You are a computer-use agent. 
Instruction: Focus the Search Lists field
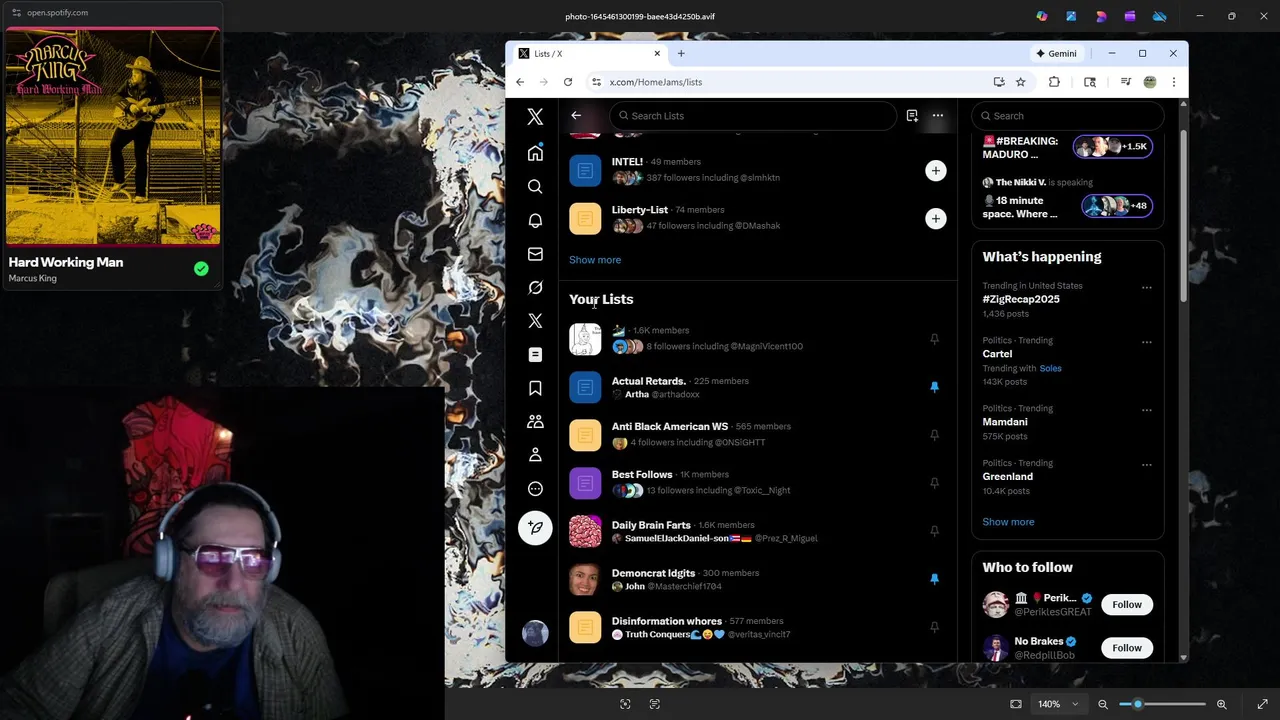point(753,116)
